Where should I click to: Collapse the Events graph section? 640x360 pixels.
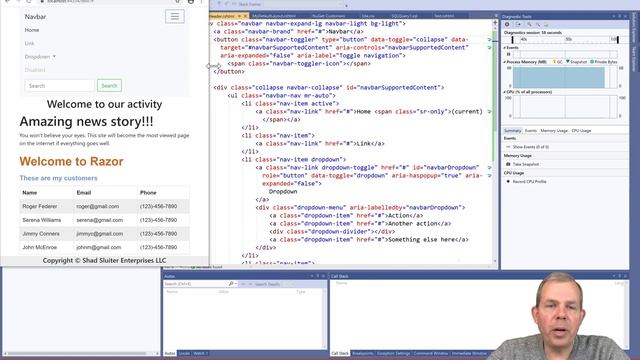505,48
